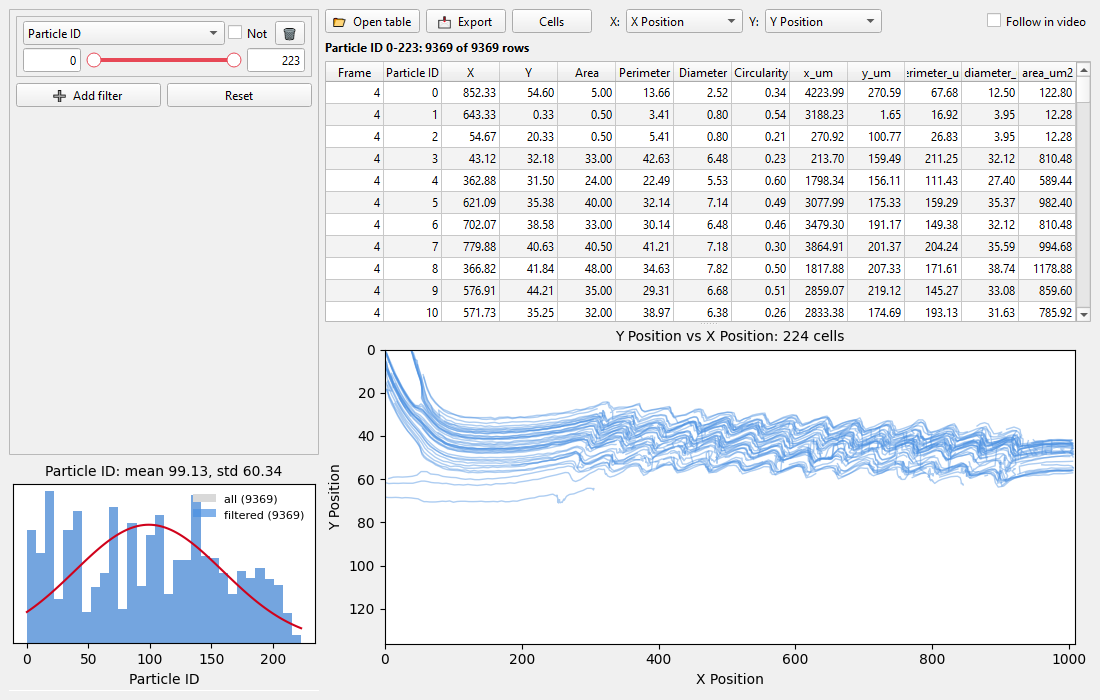Click the scatter plot title '224 cells'
This screenshot has height=700, width=1100.
(x=813, y=336)
